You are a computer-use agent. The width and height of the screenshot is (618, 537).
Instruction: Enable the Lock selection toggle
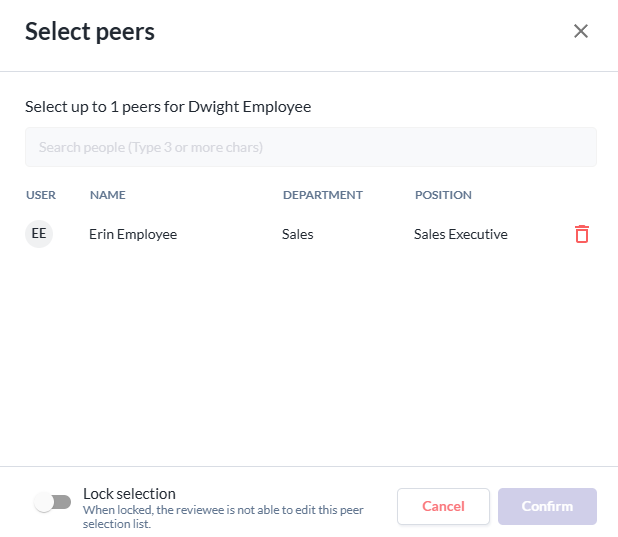tap(52, 502)
